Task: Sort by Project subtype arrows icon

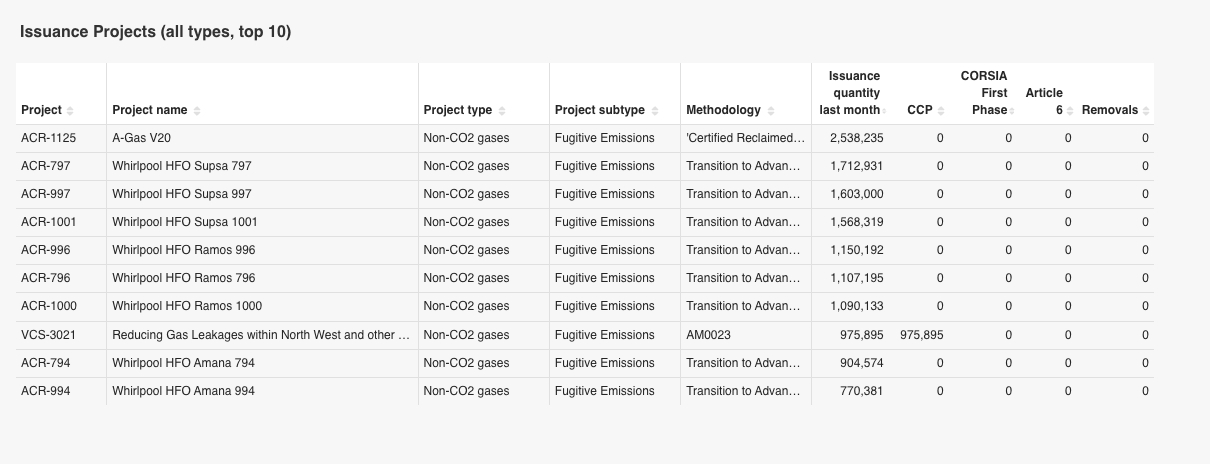Action: [x=653, y=110]
